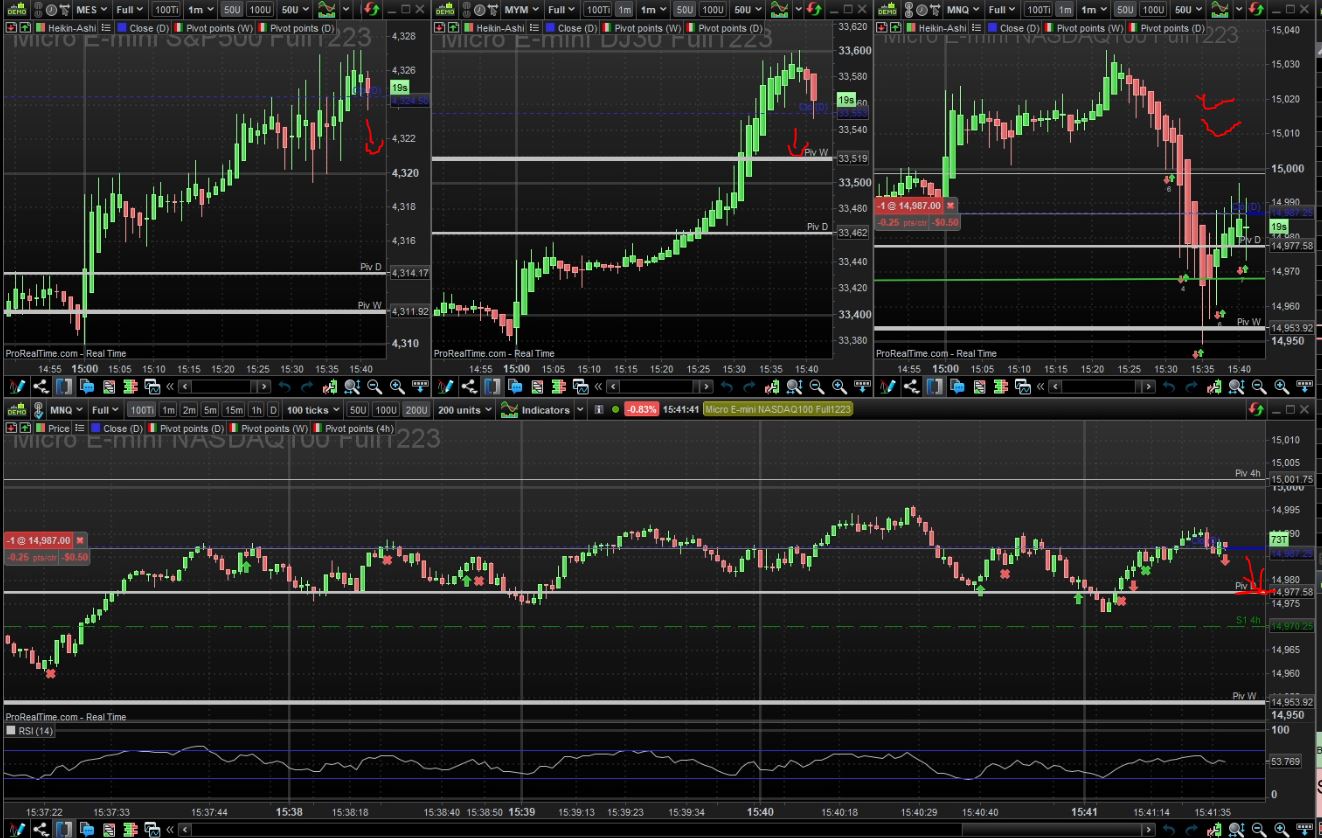Click the 1m button in MNQ tick chart
This screenshot has width=1322, height=838.
tap(168, 410)
